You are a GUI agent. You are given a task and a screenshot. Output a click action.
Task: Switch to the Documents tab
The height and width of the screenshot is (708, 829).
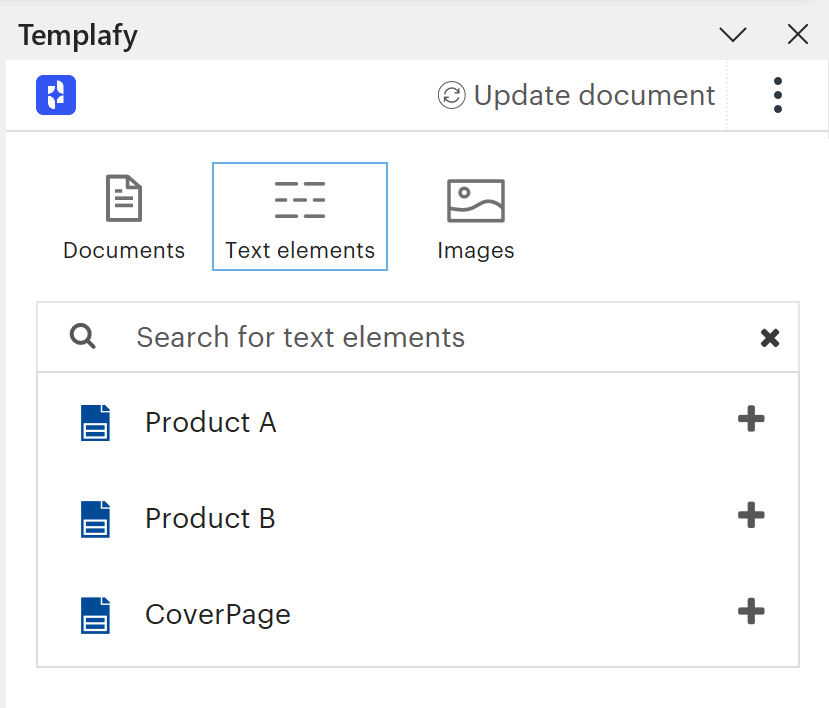(124, 217)
